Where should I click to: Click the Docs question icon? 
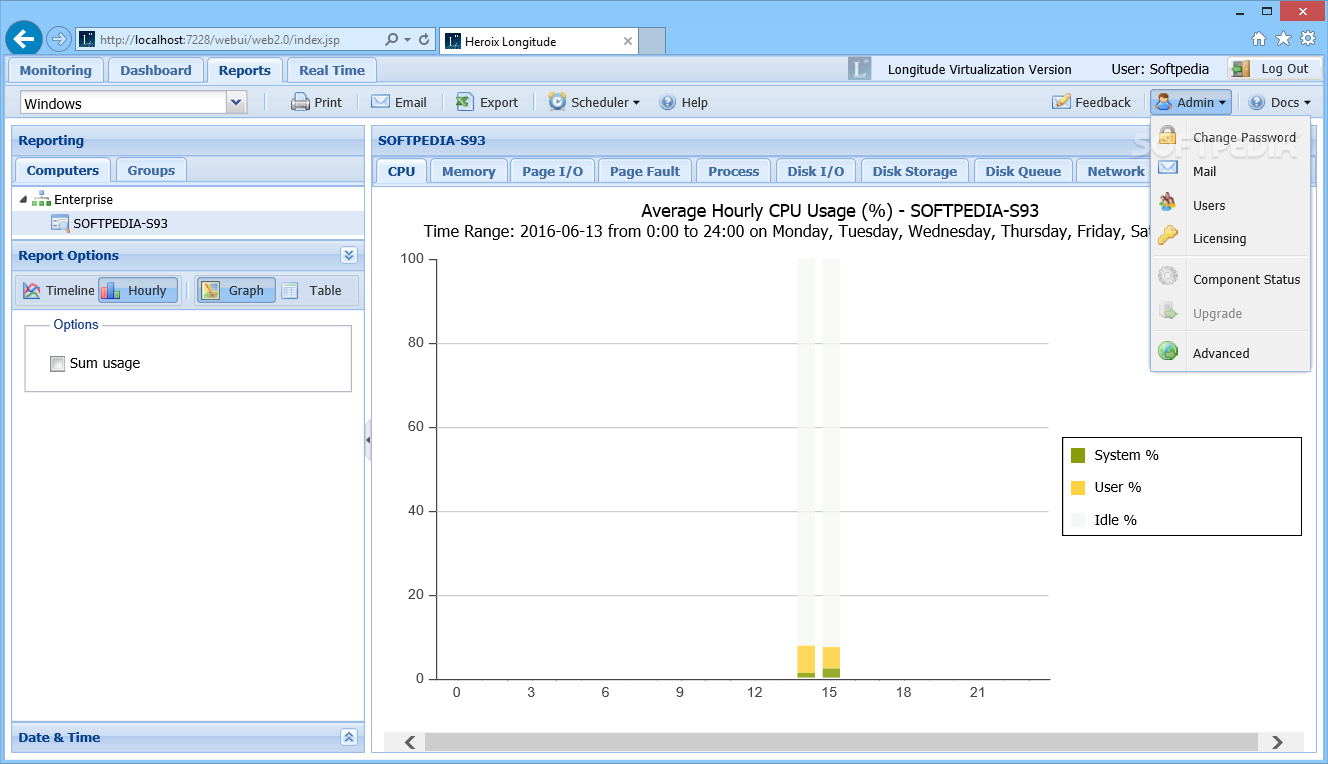coord(1257,102)
